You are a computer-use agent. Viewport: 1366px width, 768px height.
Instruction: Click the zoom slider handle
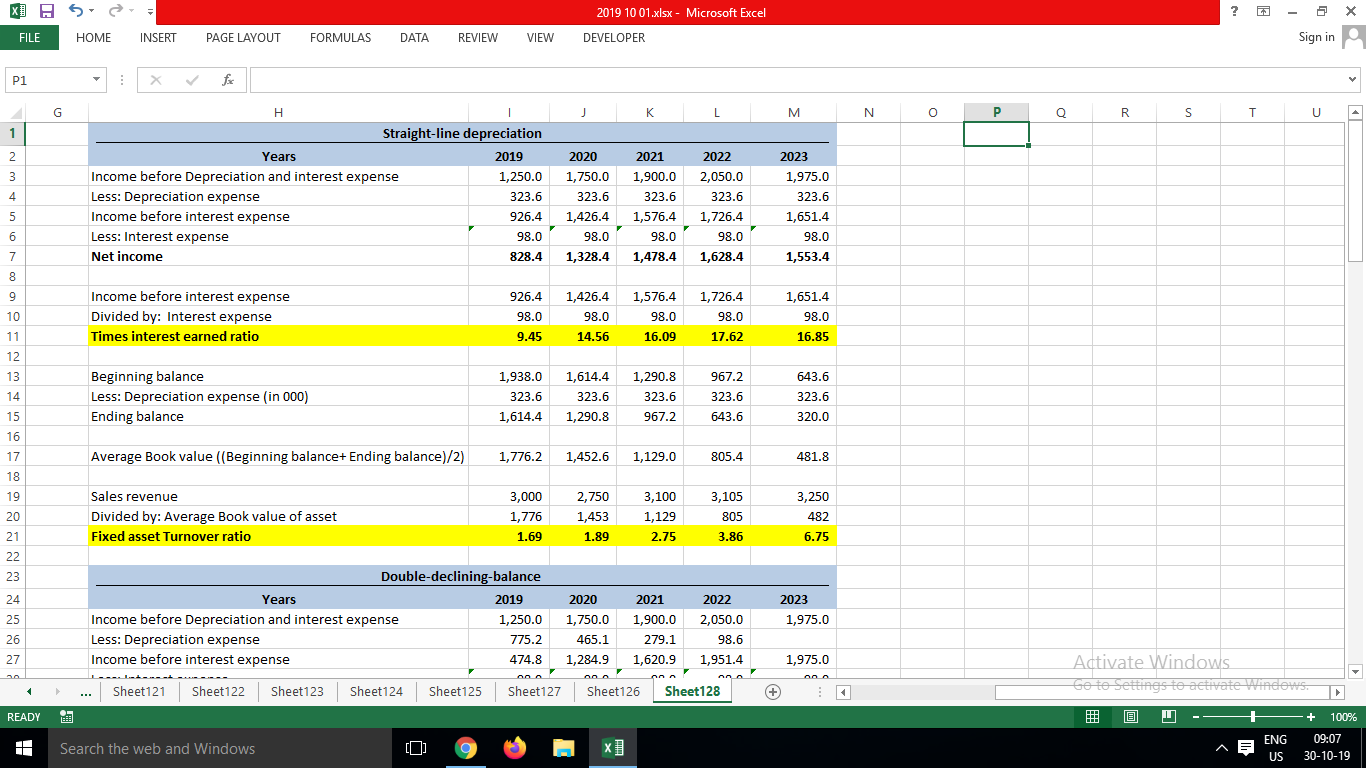point(1253,717)
